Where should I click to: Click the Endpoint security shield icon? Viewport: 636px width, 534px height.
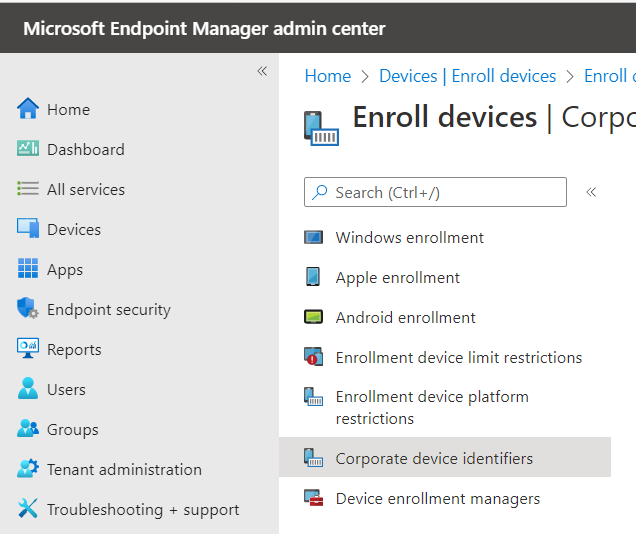click(x=28, y=308)
